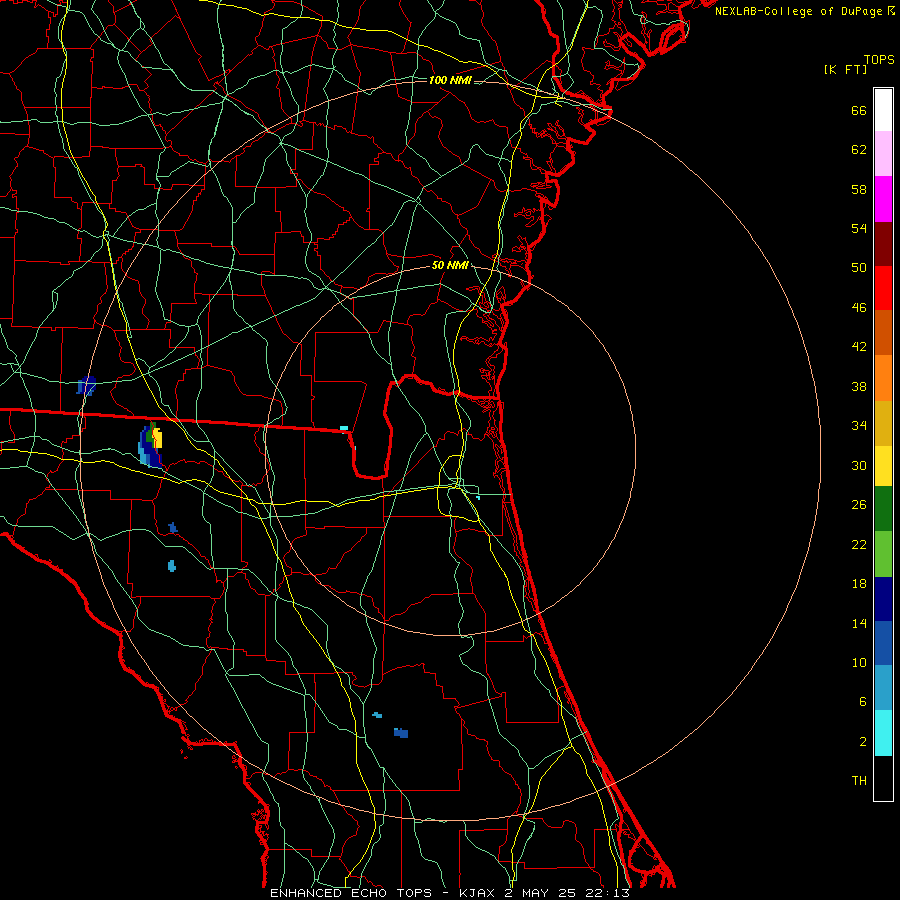Click the dark green legend swatch
900x900 pixels.
[x=883, y=509]
